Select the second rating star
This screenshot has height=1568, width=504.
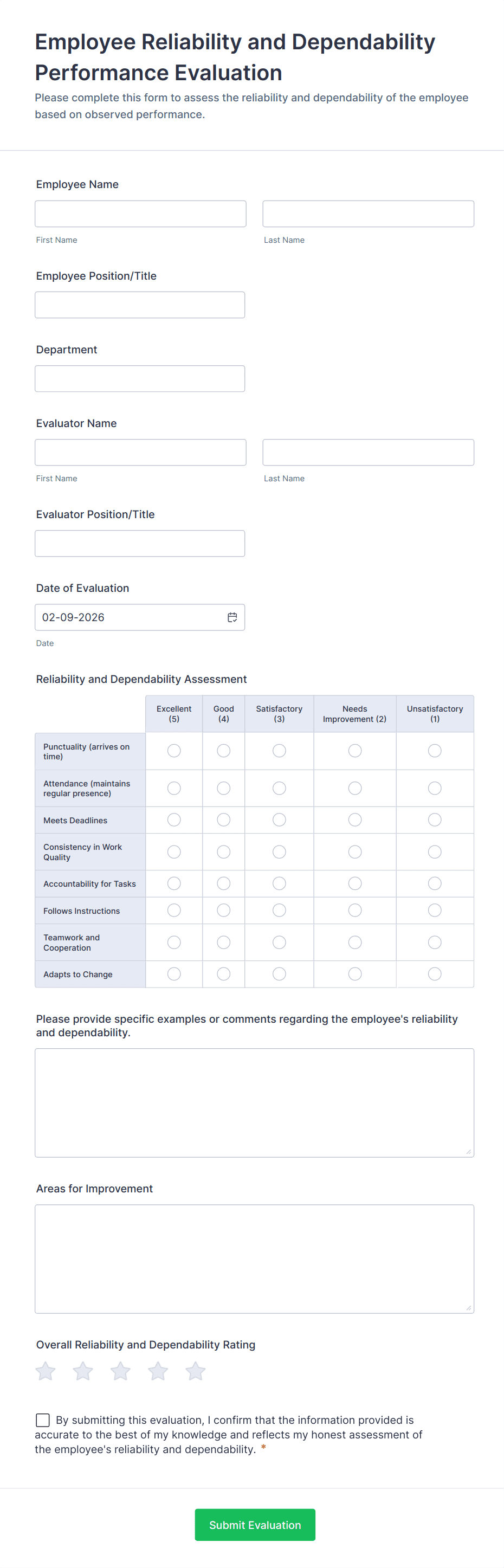(83, 1371)
